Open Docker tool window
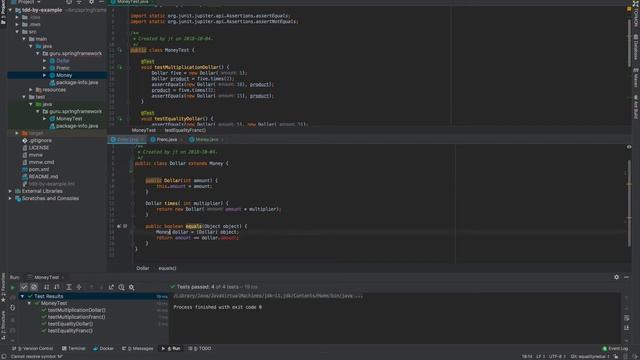Screen dimensions: 640x360 [103, 349]
